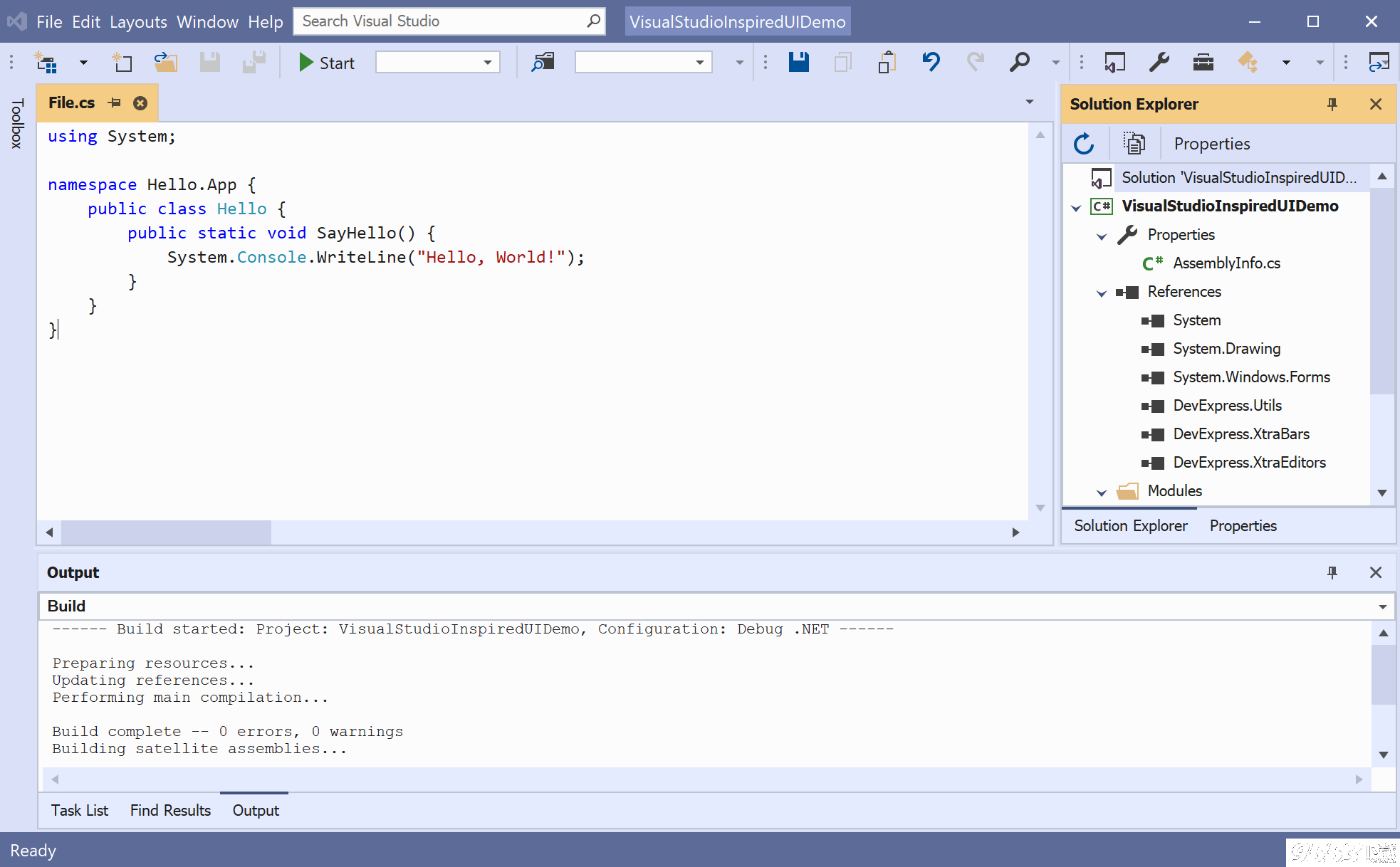Select the System.Windows.Forms reference

pyautogui.click(x=1251, y=377)
